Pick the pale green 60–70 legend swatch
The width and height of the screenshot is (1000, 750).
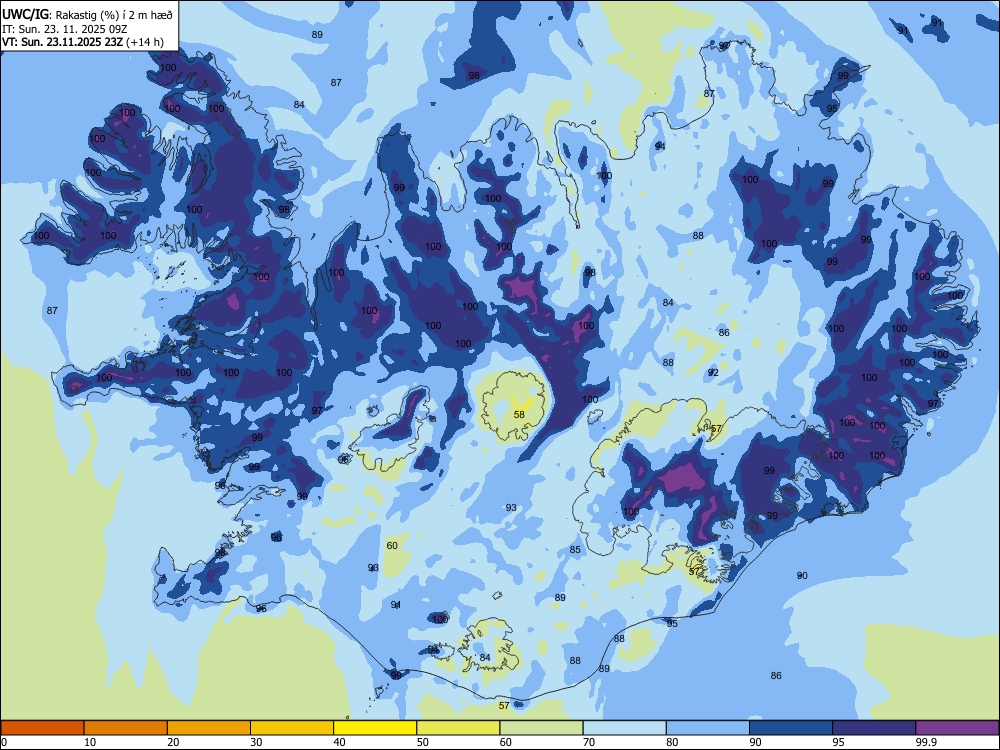pos(541,728)
